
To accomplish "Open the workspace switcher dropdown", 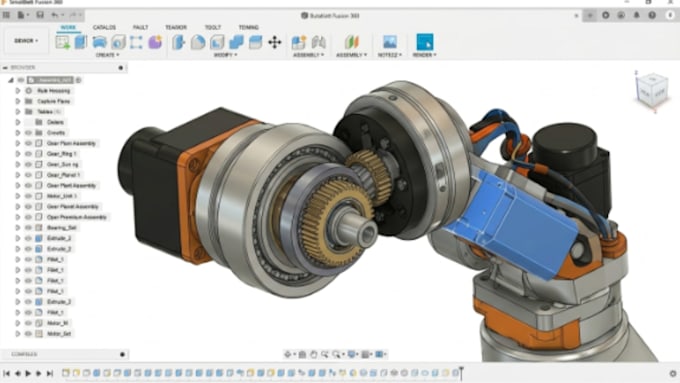I will coord(26,41).
